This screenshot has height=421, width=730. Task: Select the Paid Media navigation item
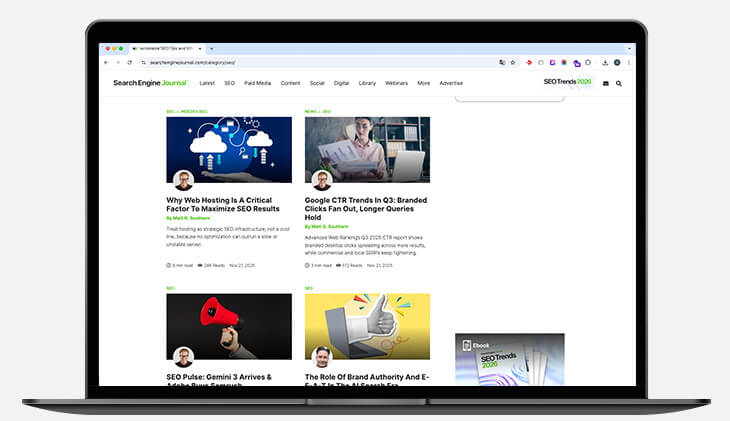coord(257,83)
